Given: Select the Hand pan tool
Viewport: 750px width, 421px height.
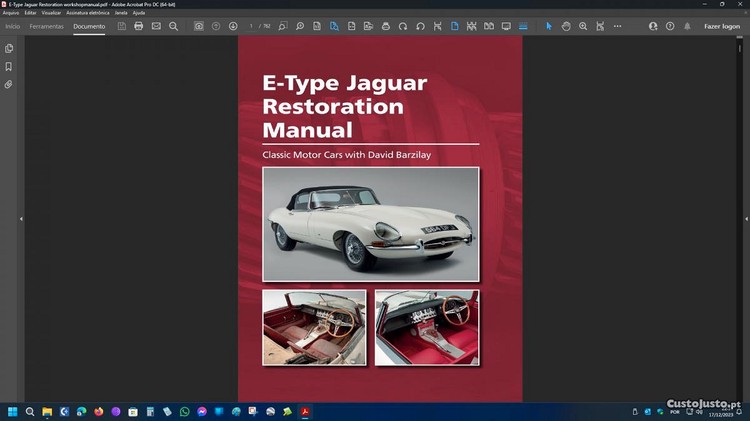Looking at the screenshot, I should point(566,26).
